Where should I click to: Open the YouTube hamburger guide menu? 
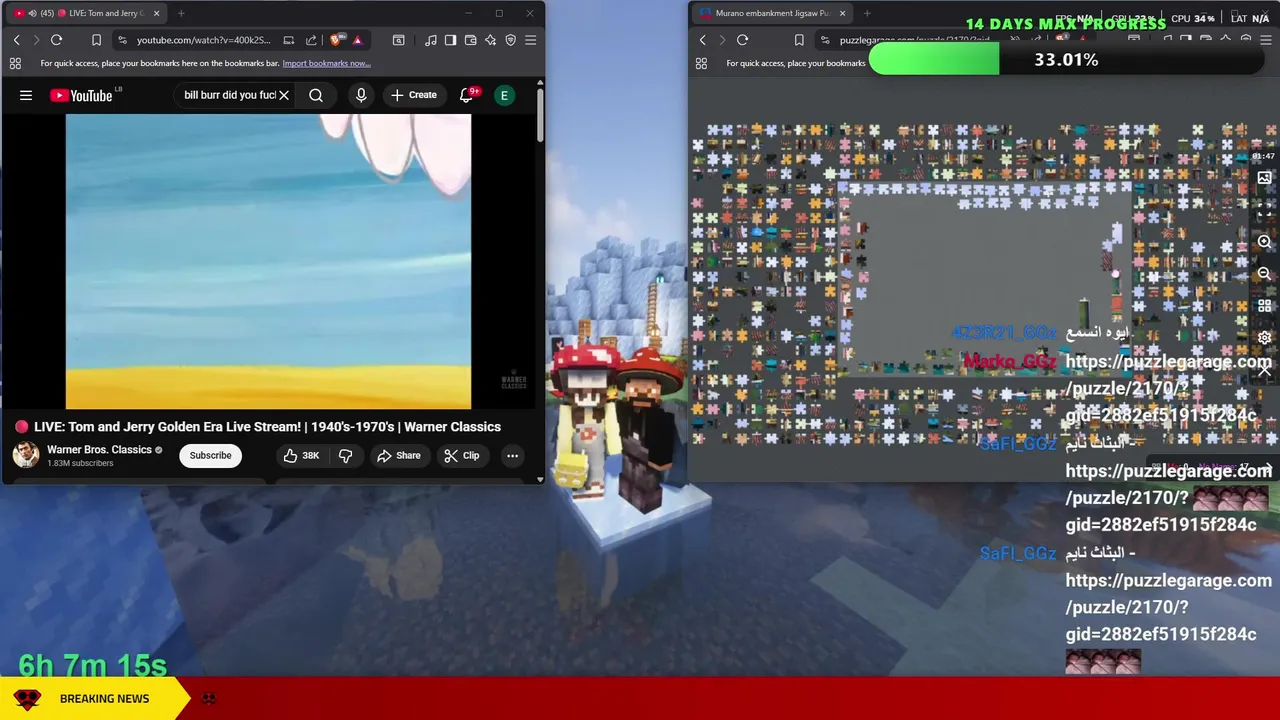tap(26, 95)
